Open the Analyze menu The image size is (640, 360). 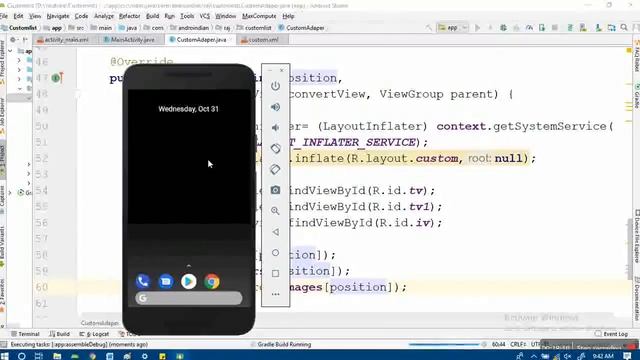(x=104, y=16)
